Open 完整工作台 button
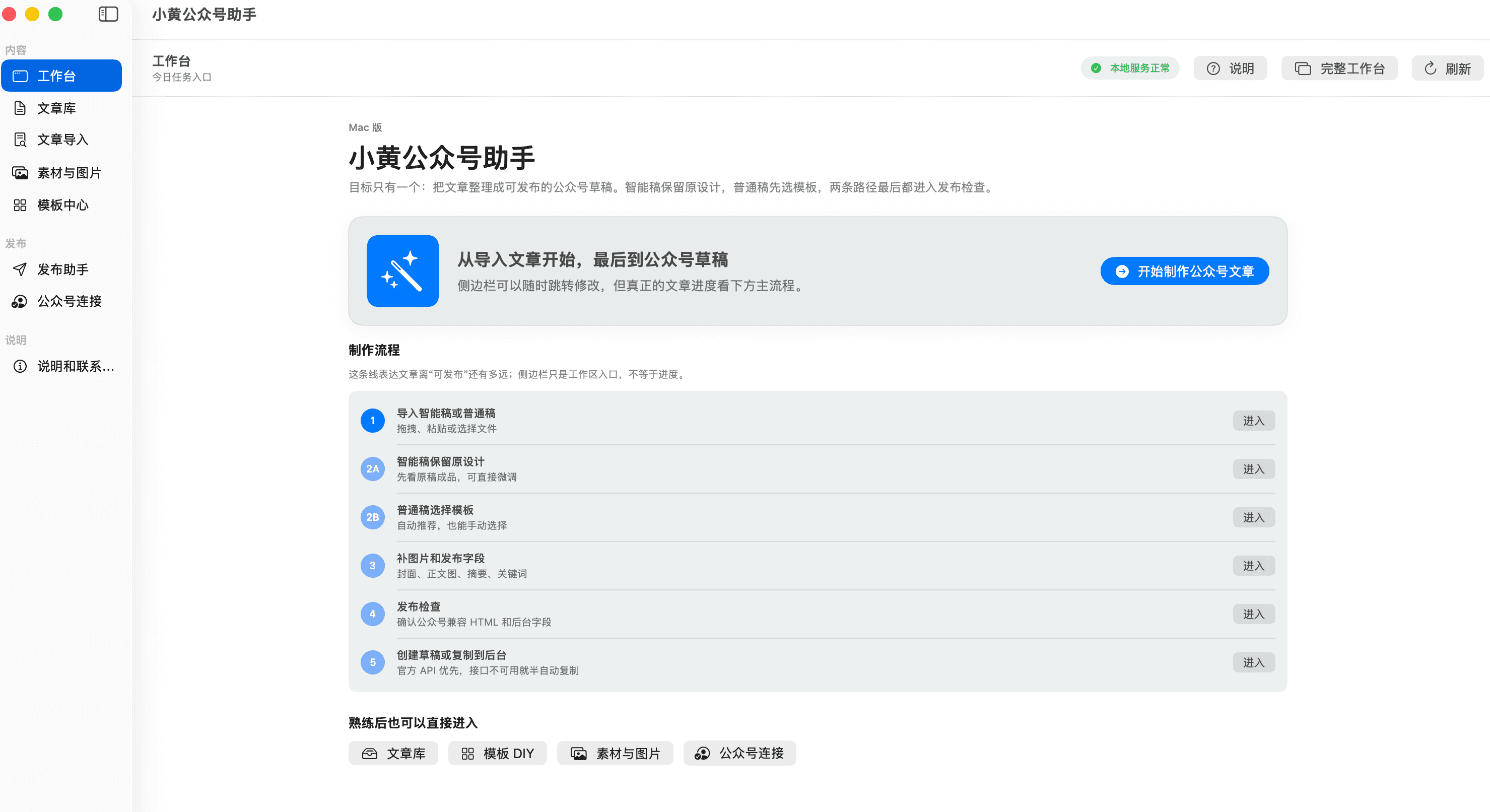 [x=1339, y=68]
